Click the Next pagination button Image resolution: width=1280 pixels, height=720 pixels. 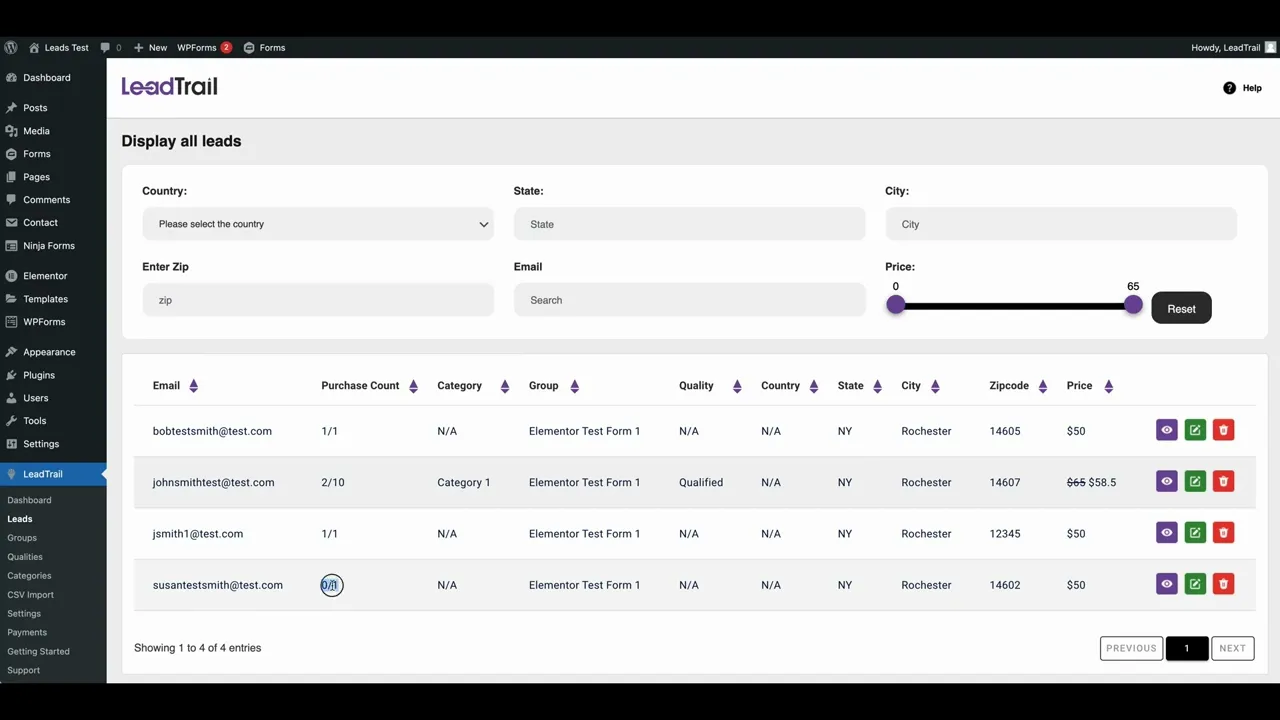[x=1232, y=648]
